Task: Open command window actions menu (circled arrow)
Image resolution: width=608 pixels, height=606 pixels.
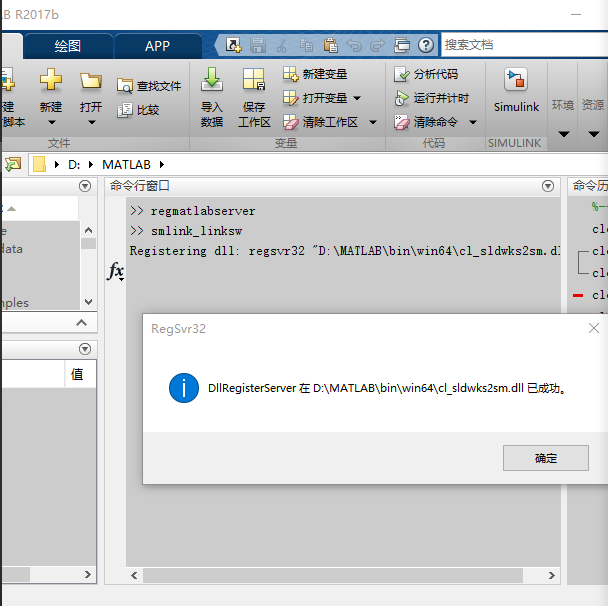Action: [548, 186]
